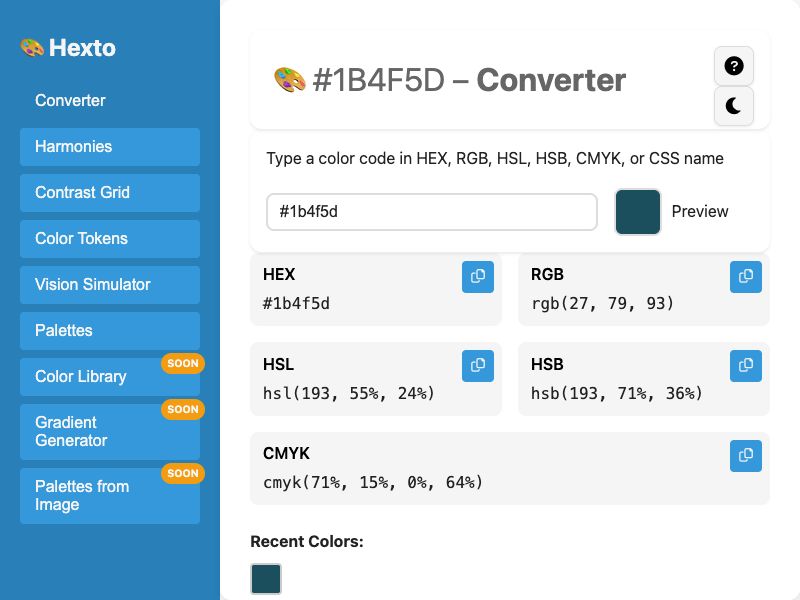Image resolution: width=800 pixels, height=600 pixels.
Task: Navigate to Palettes
Action: click(109, 330)
